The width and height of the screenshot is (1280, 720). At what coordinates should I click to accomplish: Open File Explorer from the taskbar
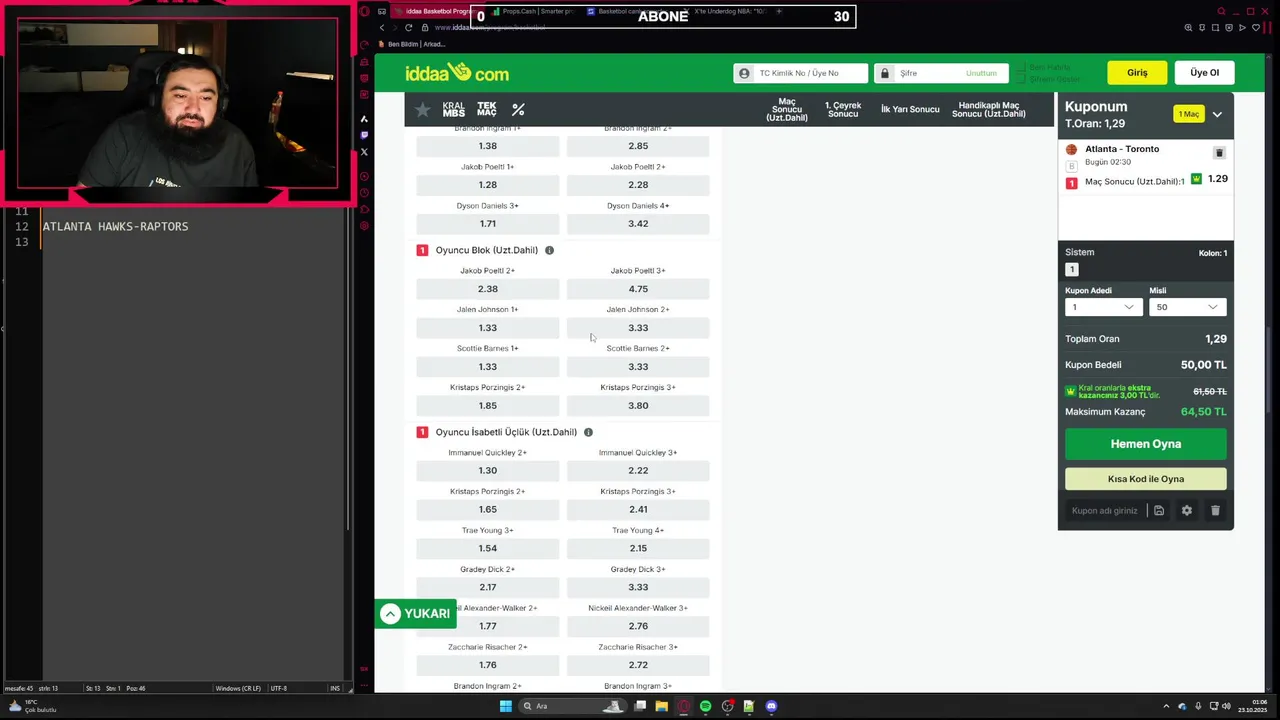coord(661,706)
